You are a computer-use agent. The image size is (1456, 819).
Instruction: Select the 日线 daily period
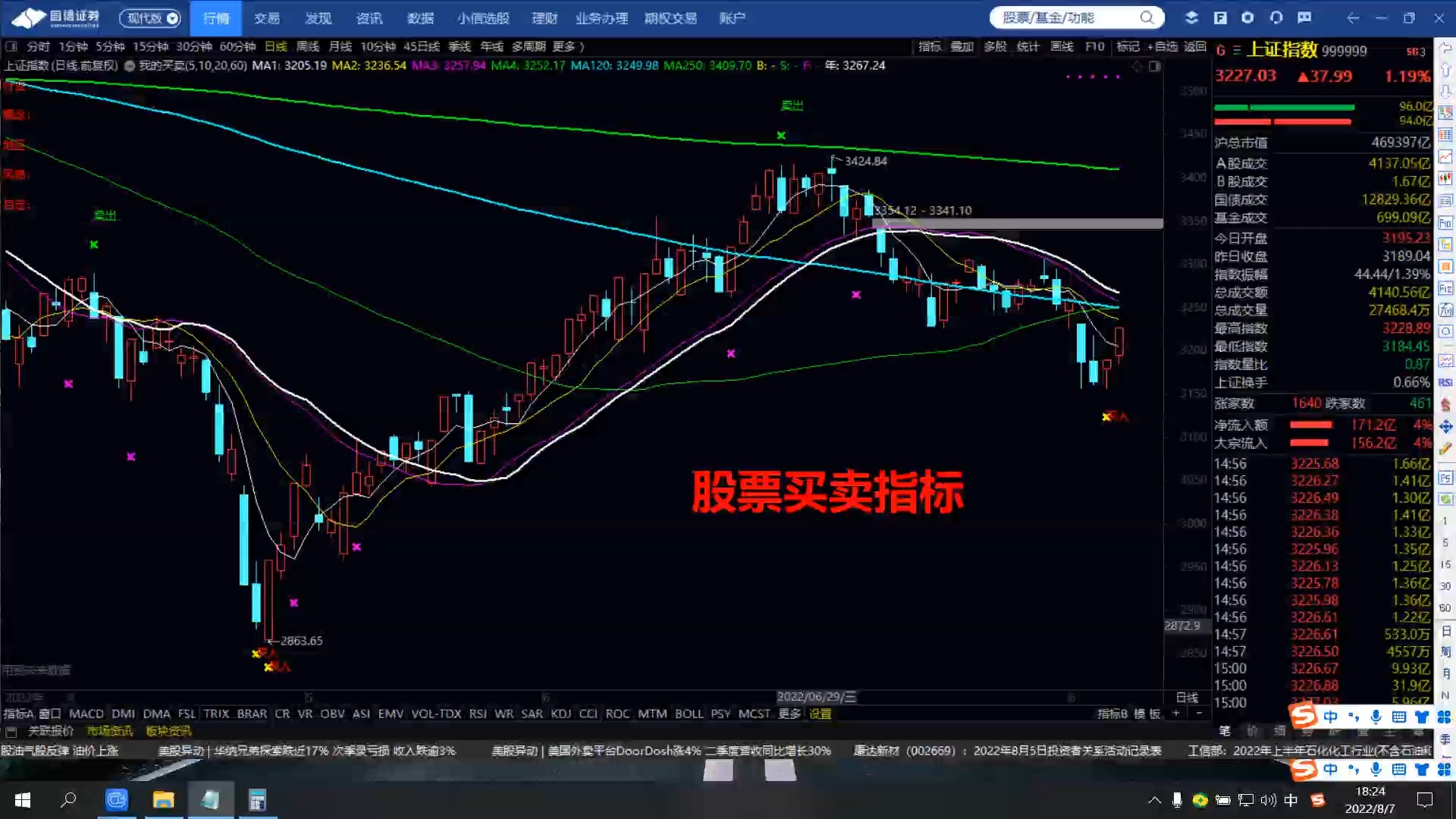[x=276, y=47]
